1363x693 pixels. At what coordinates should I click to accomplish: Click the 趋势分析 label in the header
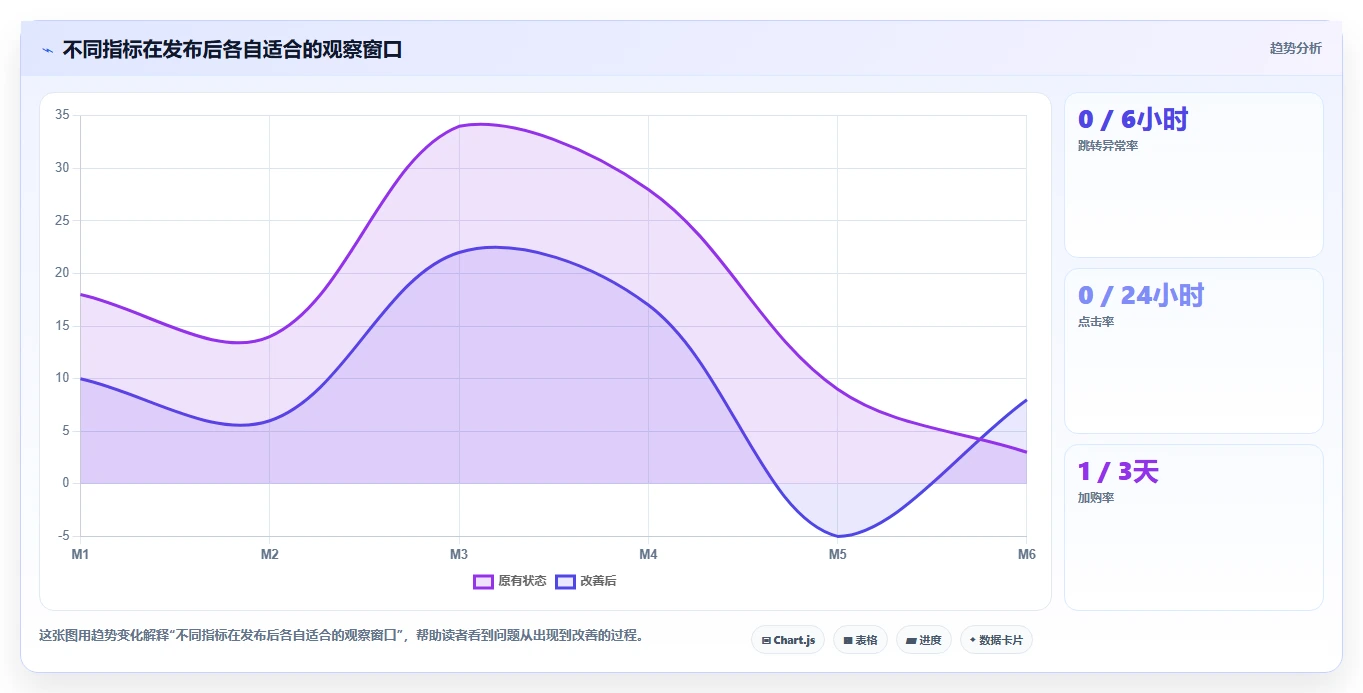pos(1295,48)
